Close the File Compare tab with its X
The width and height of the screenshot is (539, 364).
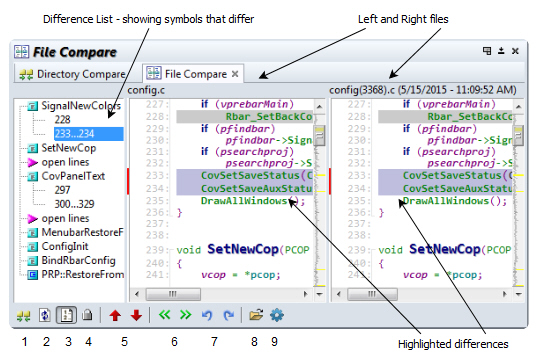tap(235, 74)
